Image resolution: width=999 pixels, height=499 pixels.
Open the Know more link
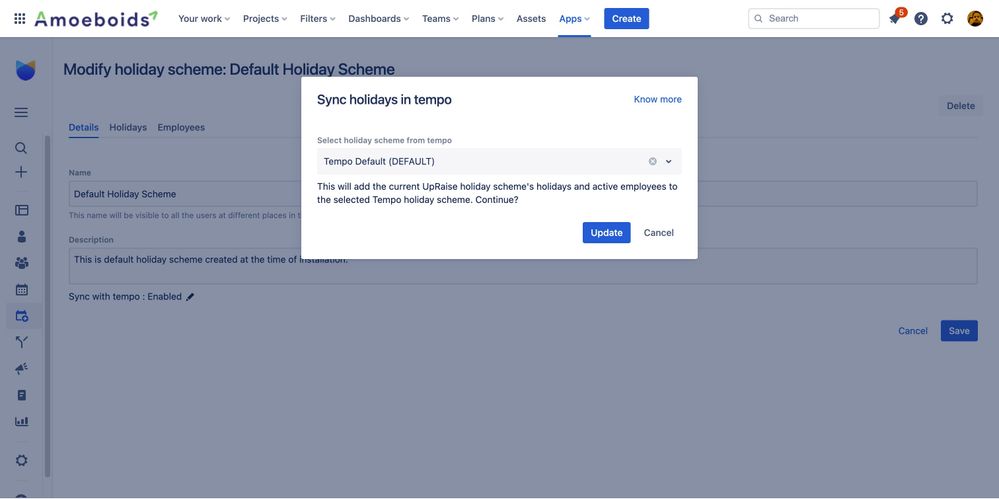(x=658, y=99)
